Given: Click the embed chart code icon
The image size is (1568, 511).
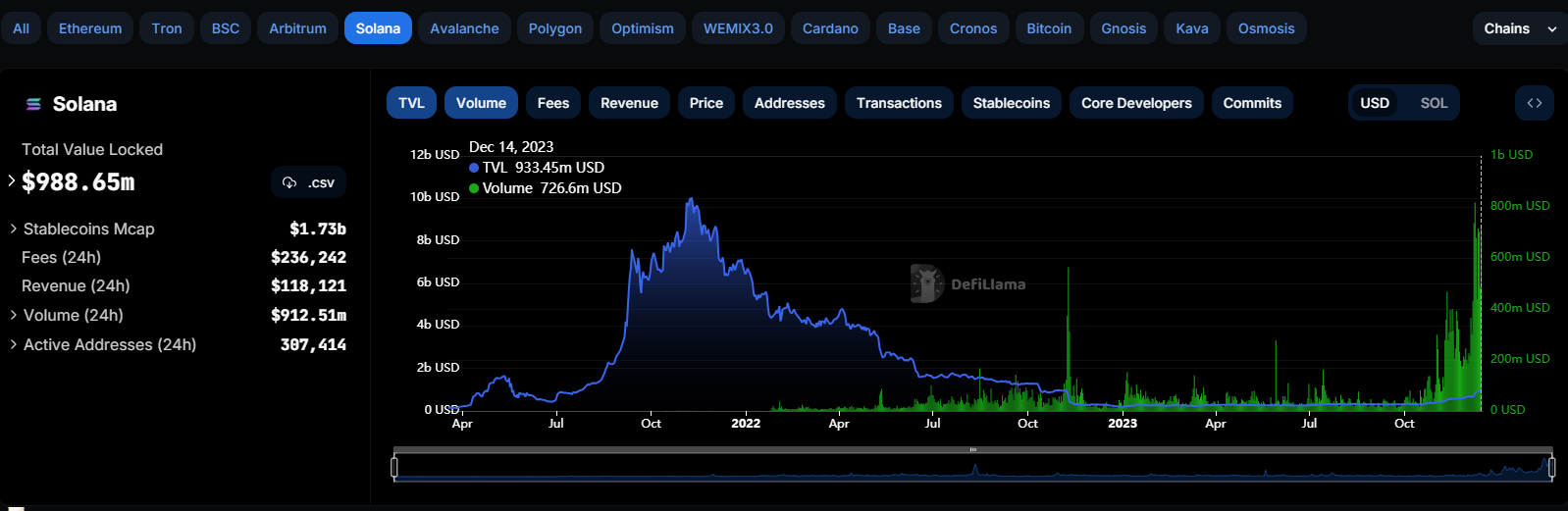Looking at the screenshot, I should (1534, 103).
